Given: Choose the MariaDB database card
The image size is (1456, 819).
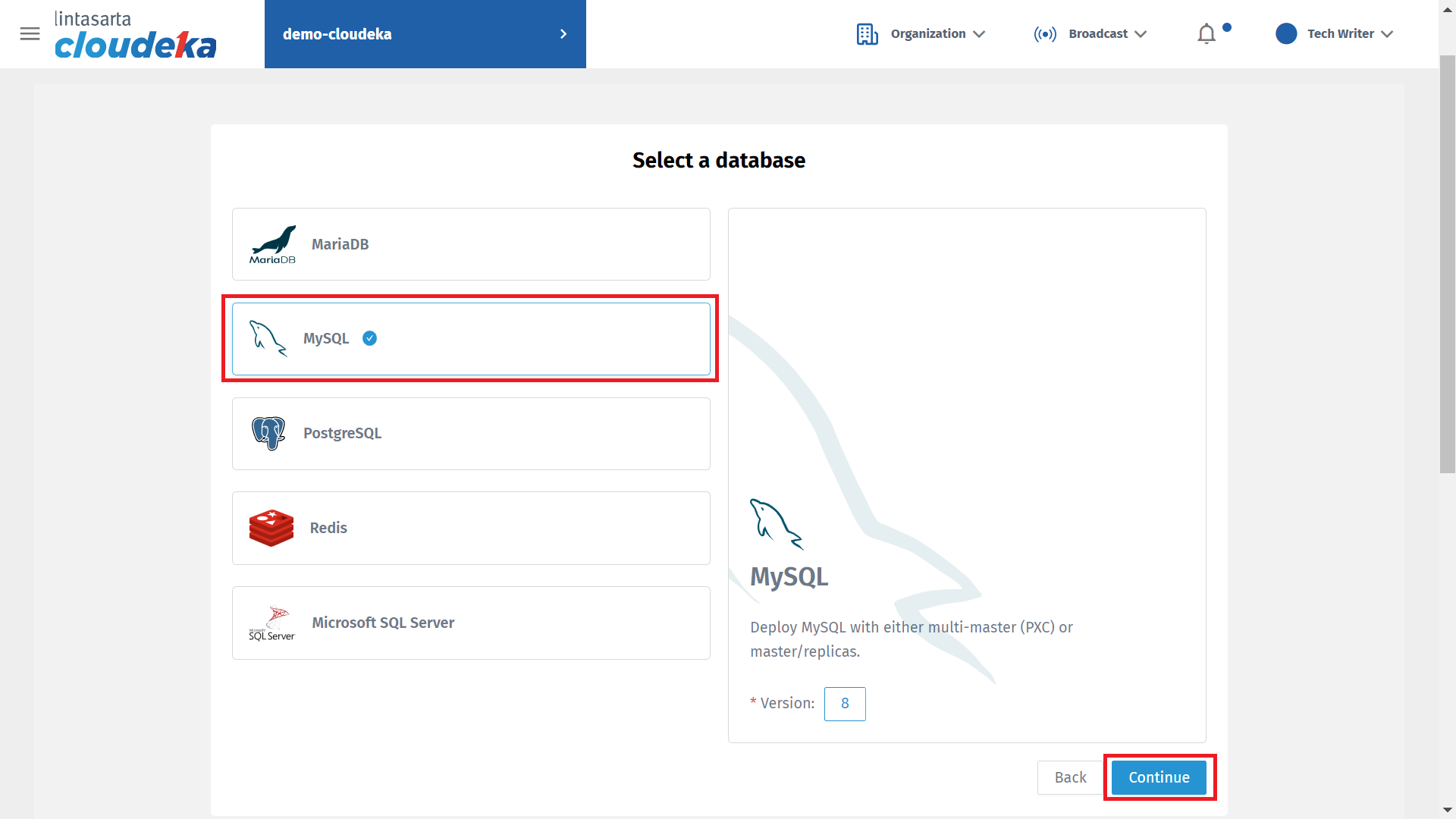Looking at the screenshot, I should pos(470,244).
